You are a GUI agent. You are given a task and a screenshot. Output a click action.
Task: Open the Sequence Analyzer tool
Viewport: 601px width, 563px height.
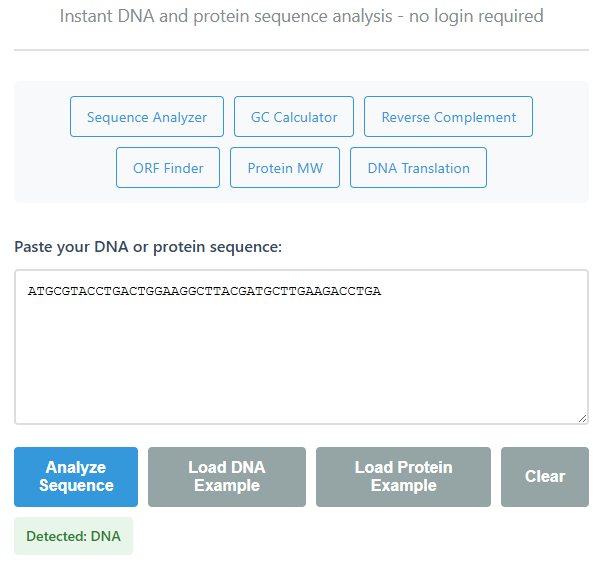pyautogui.click(x=147, y=117)
